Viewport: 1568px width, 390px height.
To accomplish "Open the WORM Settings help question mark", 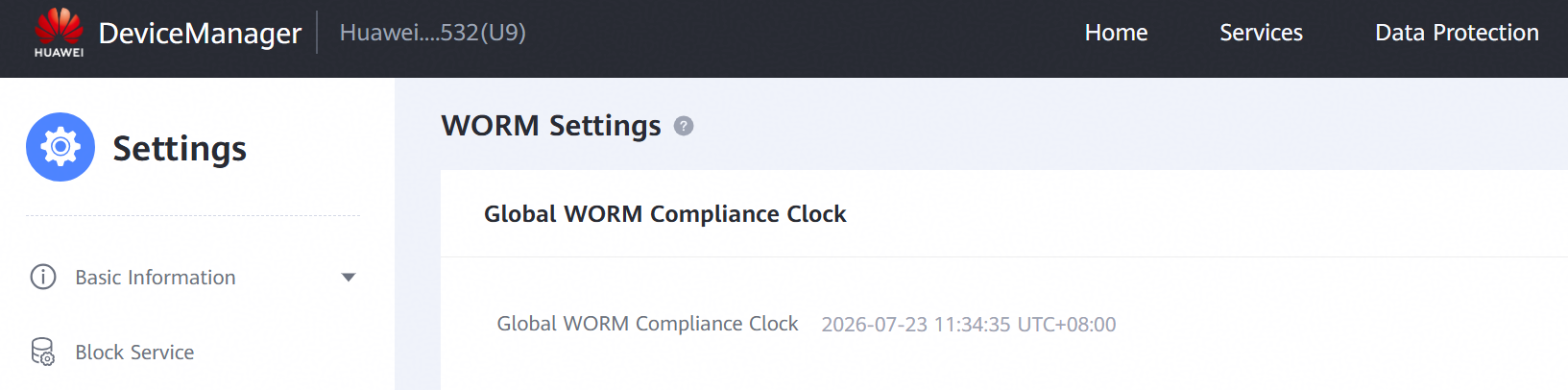I will pyautogui.click(x=684, y=126).
